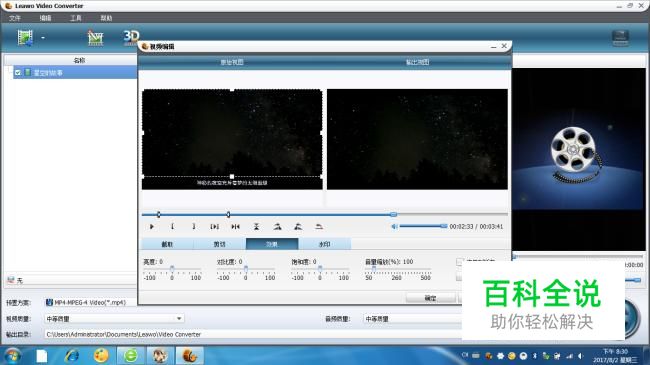Click the play-clip-segment icon
This screenshot has width=650, height=365.
(214, 226)
